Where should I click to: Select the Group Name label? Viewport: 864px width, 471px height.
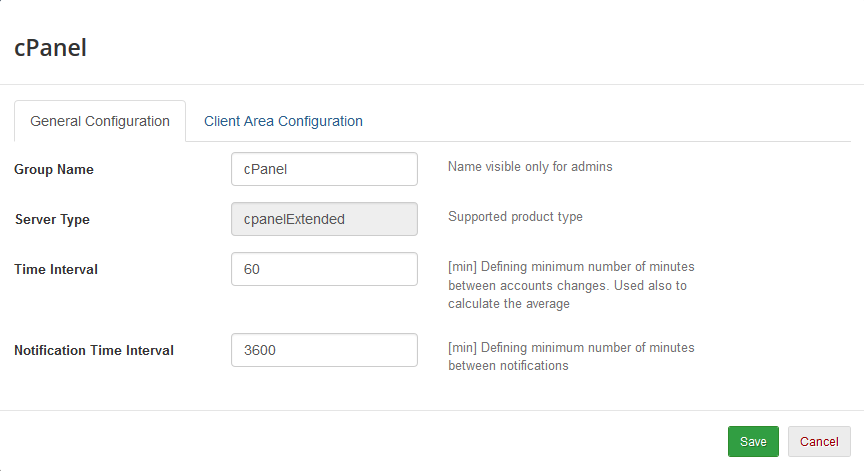click(54, 170)
